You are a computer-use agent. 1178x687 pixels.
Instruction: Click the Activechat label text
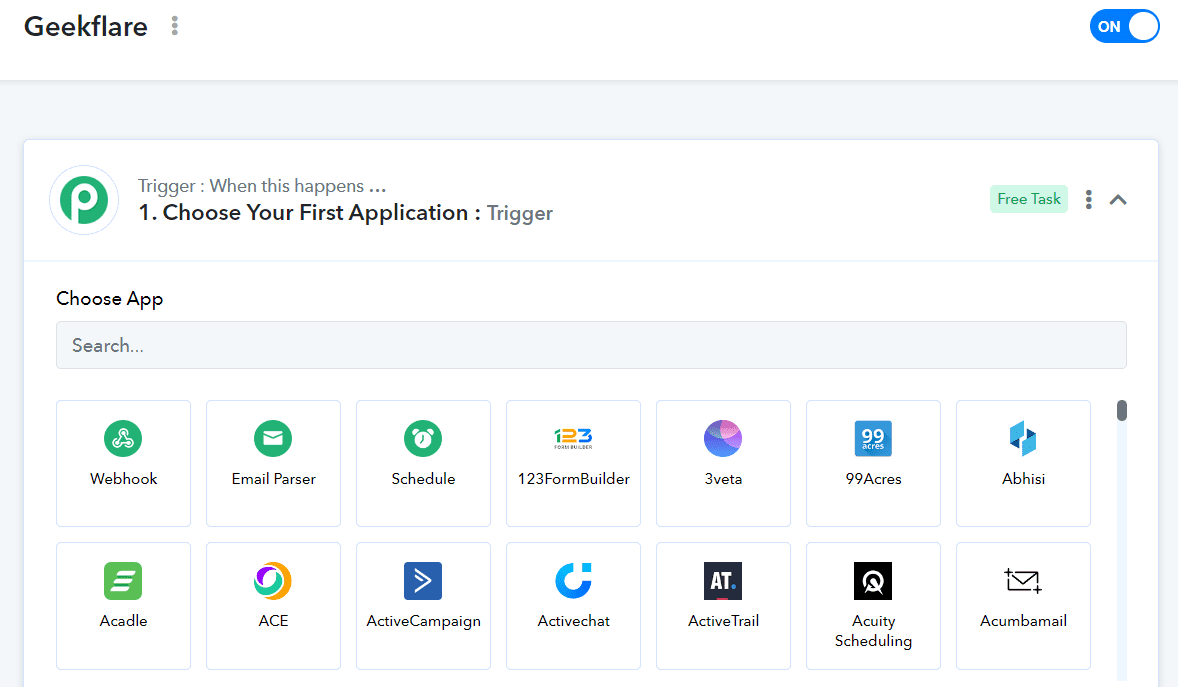(x=573, y=621)
